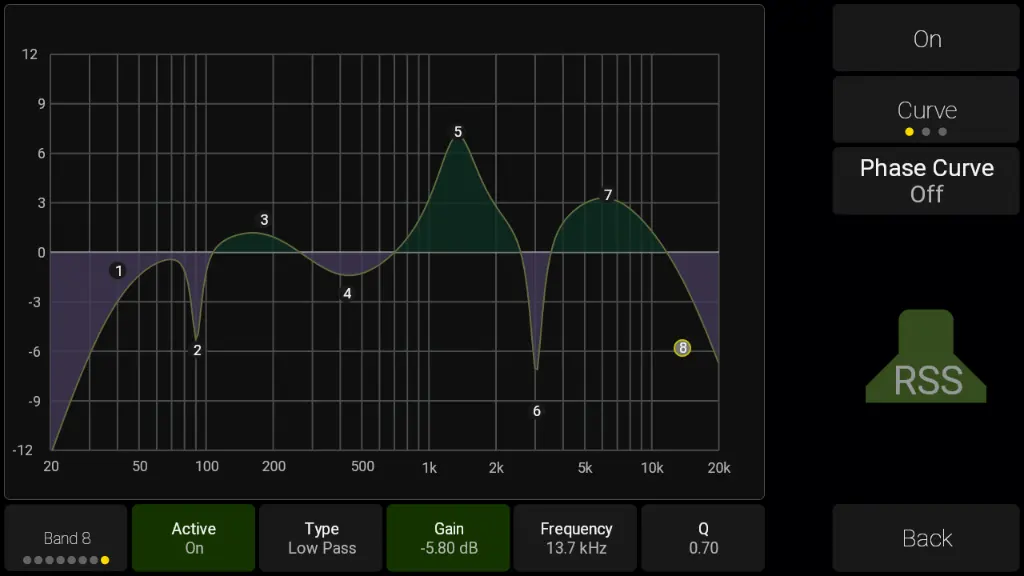Select band node 7 on the curve
Image resolution: width=1024 pixels, height=576 pixels.
point(607,195)
